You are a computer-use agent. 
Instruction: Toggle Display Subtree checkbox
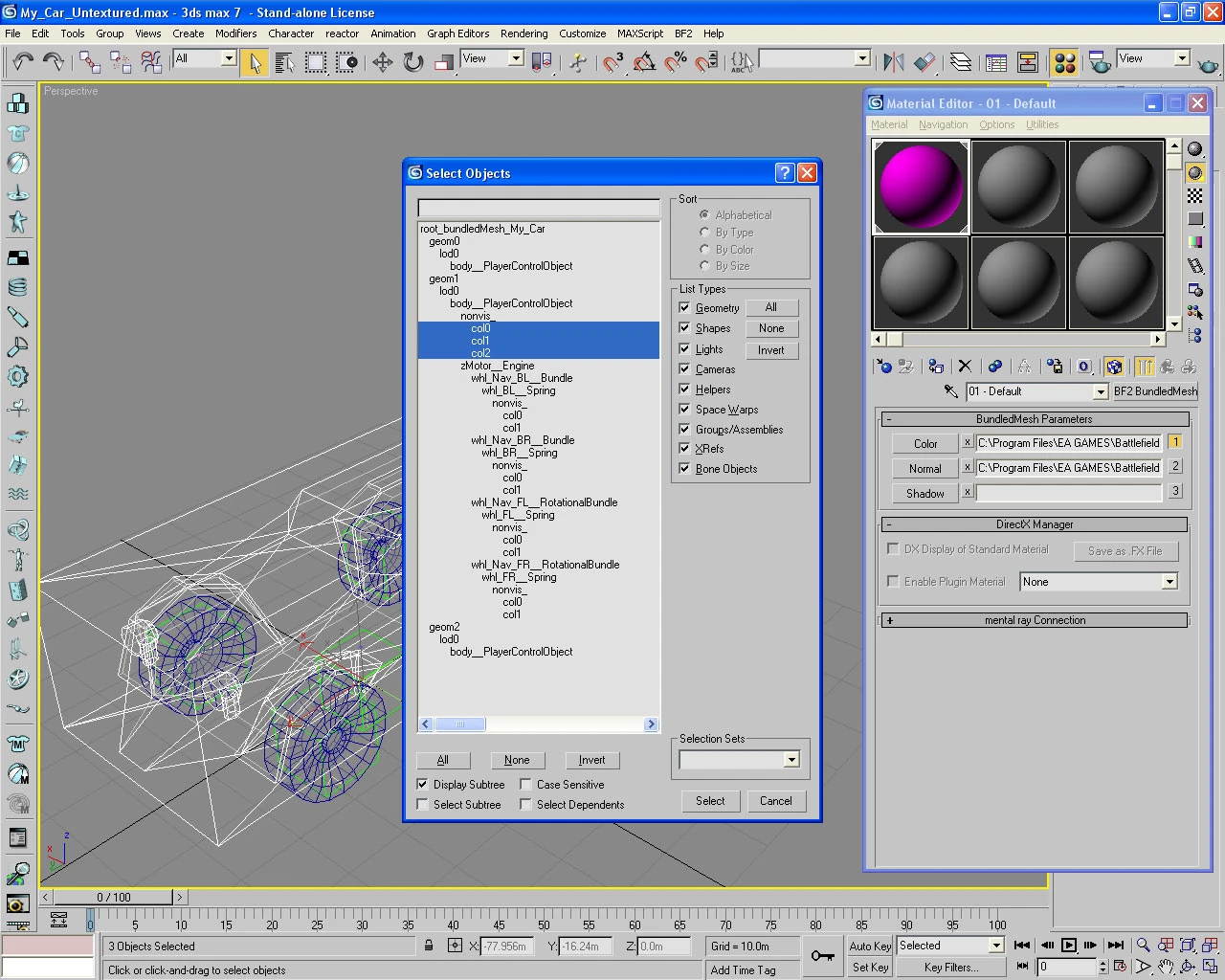tap(422, 784)
